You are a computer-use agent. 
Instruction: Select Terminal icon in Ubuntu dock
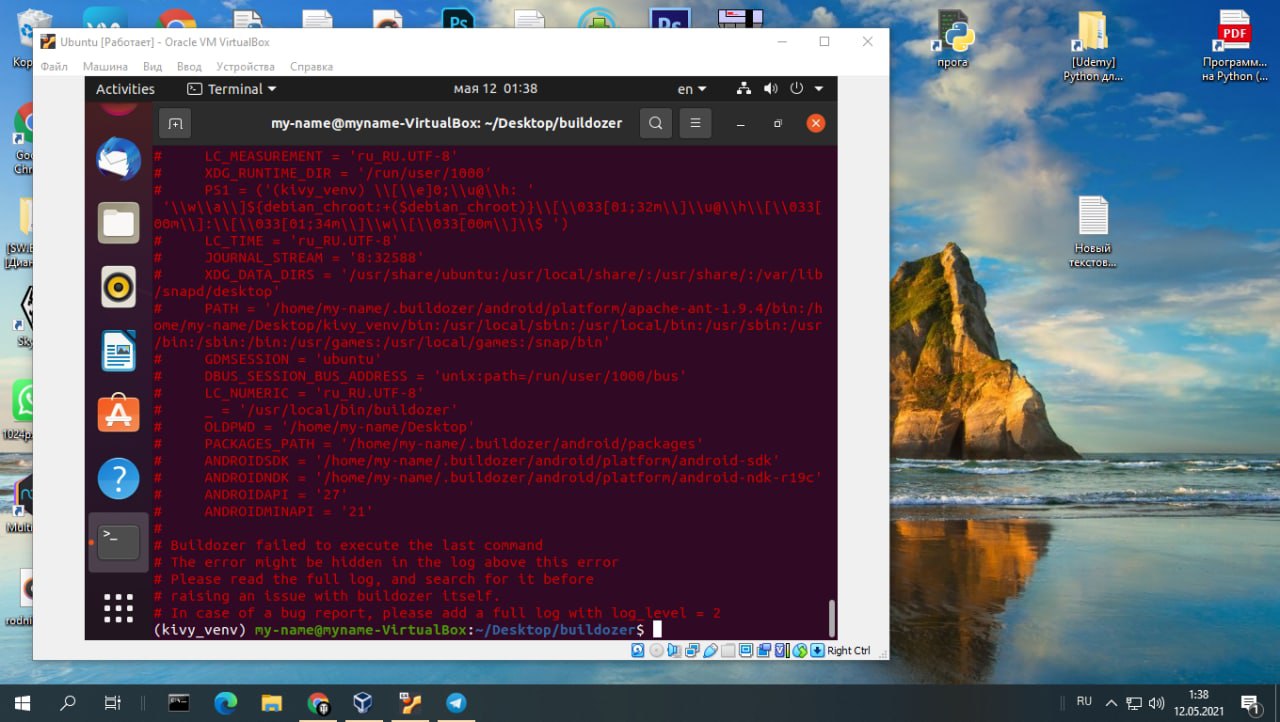coord(118,542)
